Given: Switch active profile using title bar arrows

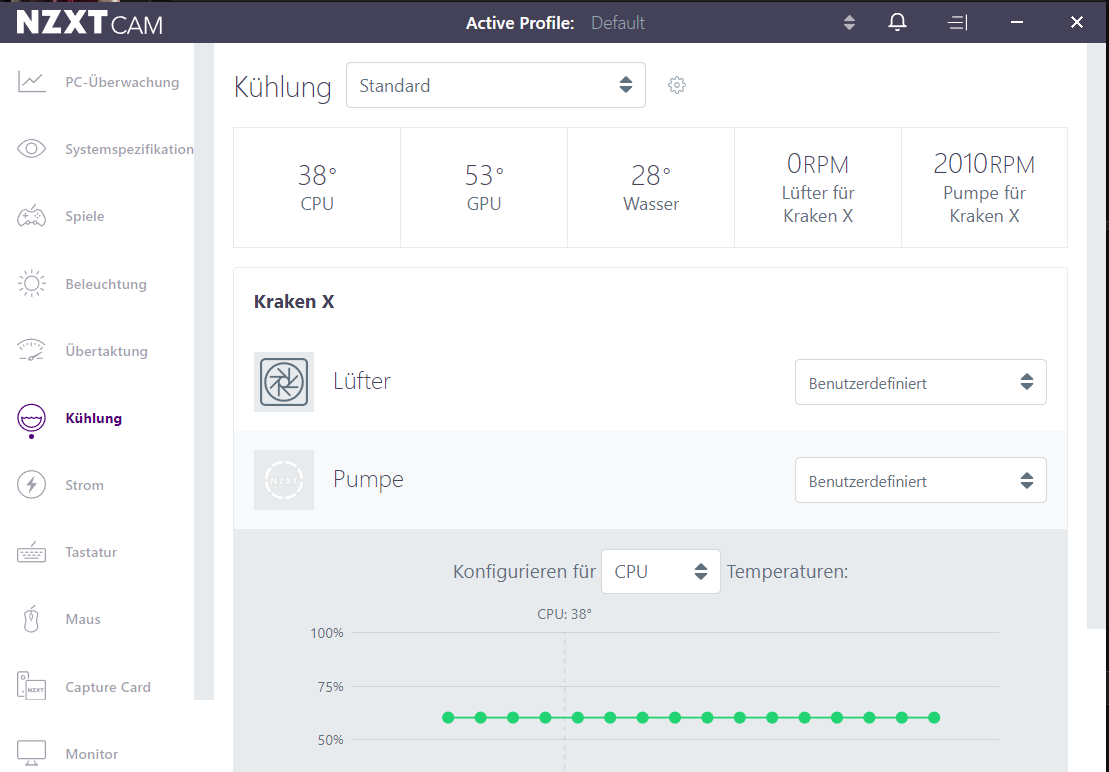Looking at the screenshot, I should click(x=849, y=23).
